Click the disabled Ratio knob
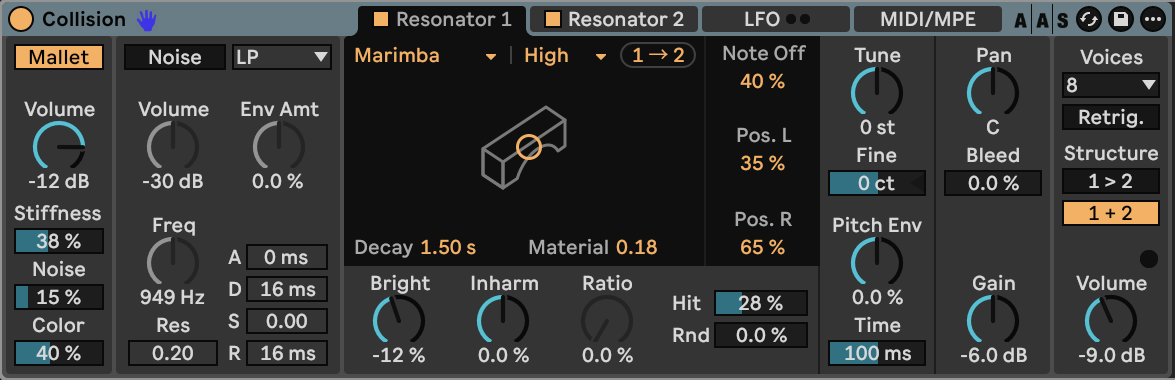 [608, 320]
